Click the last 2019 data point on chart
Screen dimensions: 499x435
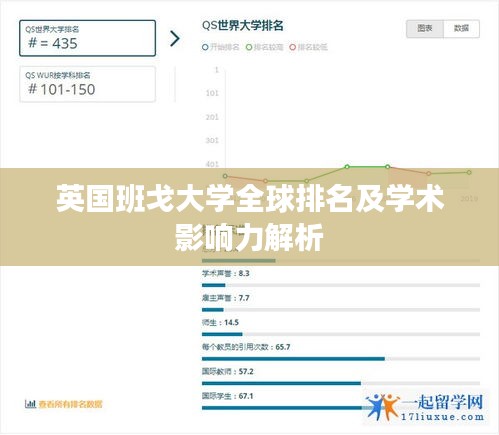[469, 172]
